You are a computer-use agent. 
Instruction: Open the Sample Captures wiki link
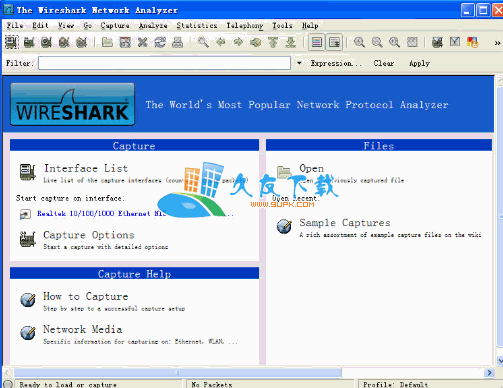(x=345, y=223)
